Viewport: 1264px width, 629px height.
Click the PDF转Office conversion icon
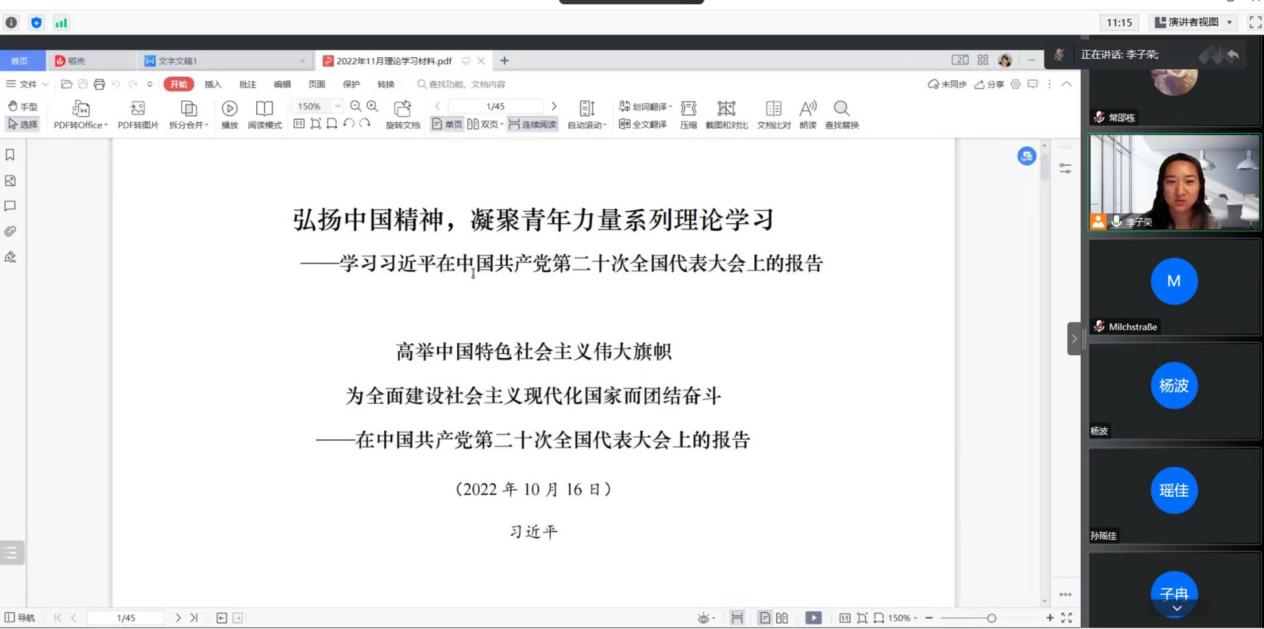82,108
